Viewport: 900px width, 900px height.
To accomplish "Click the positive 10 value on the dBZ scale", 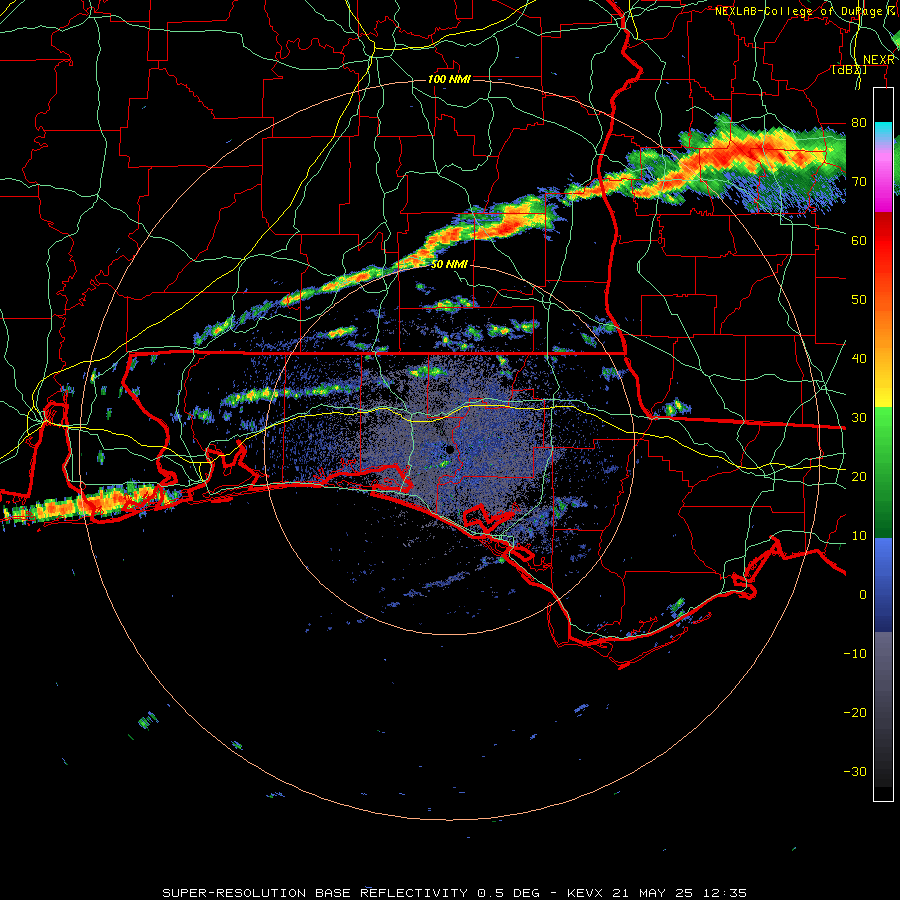I will tap(859, 536).
